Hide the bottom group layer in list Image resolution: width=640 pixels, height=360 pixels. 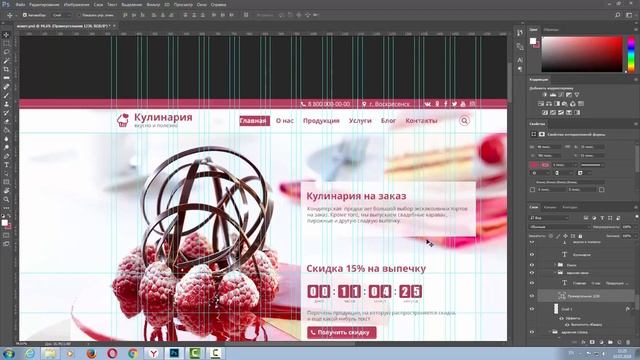point(532,332)
